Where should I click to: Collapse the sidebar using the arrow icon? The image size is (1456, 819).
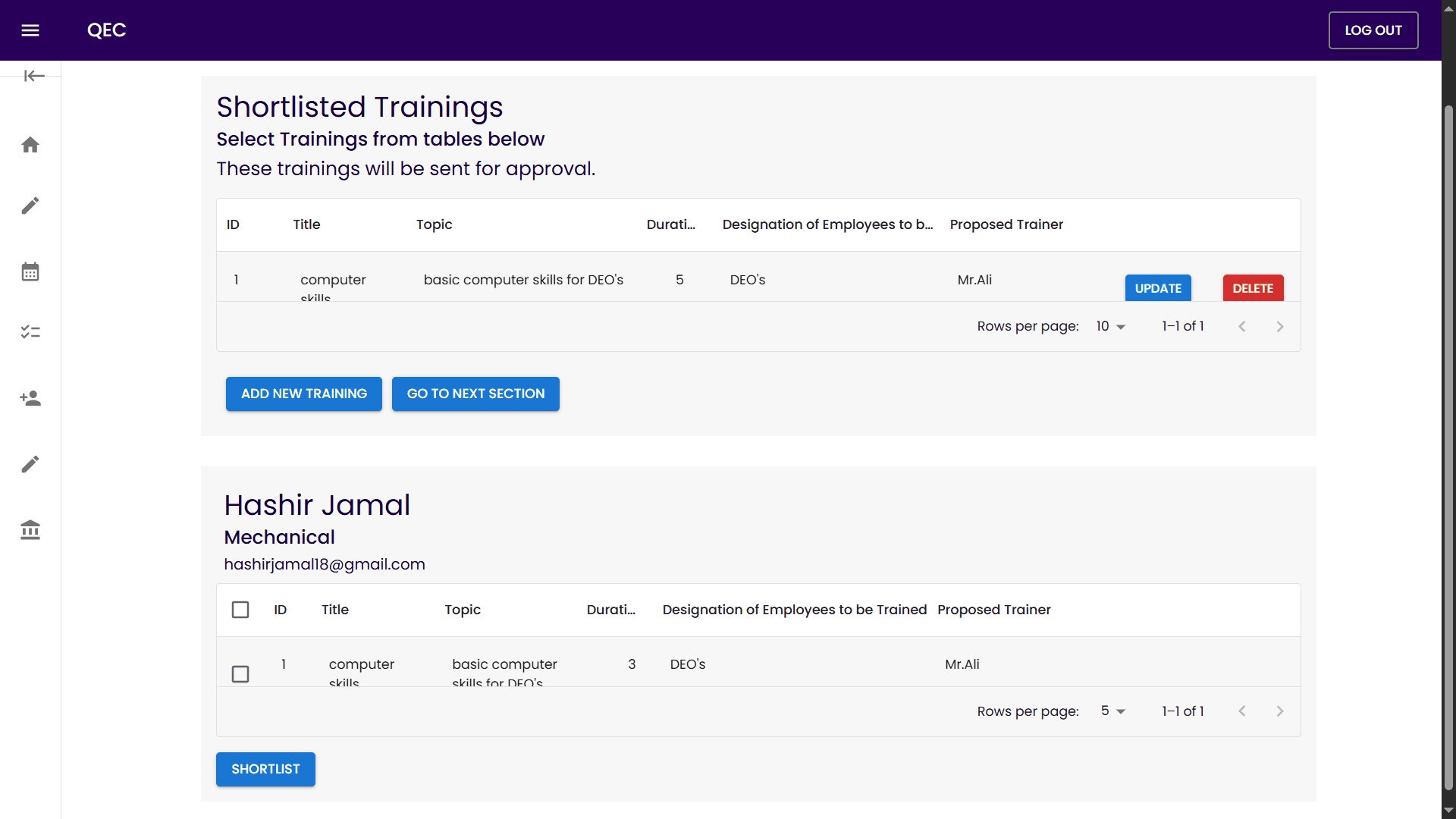(33, 76)
